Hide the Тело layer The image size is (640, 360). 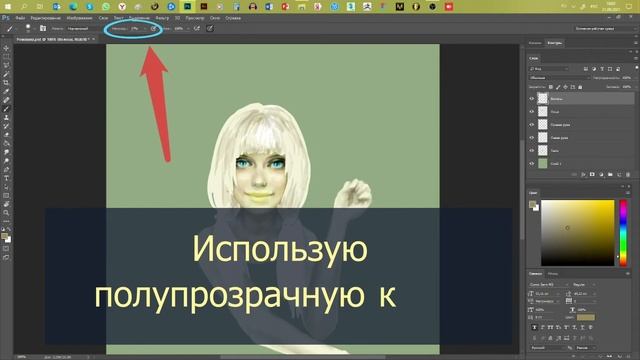click(531, 151)
